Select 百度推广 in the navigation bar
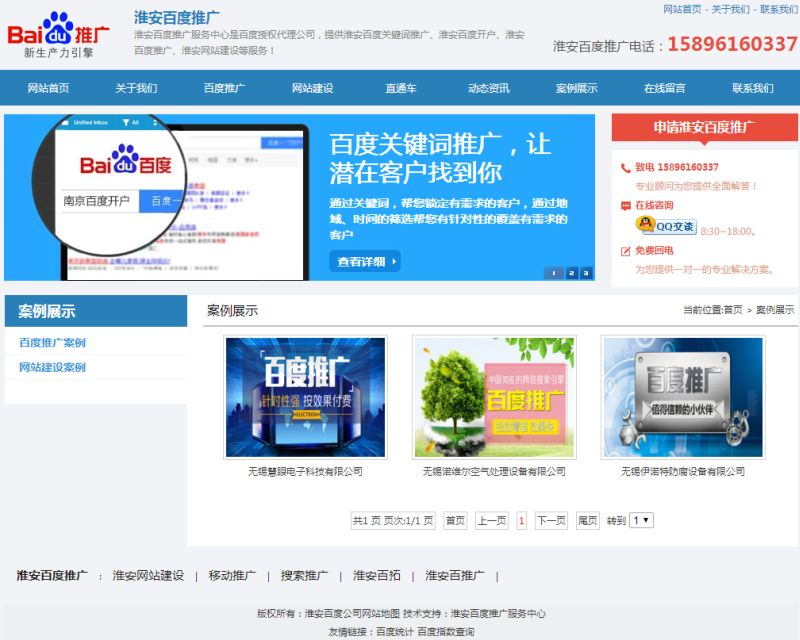 click(224, 88)
